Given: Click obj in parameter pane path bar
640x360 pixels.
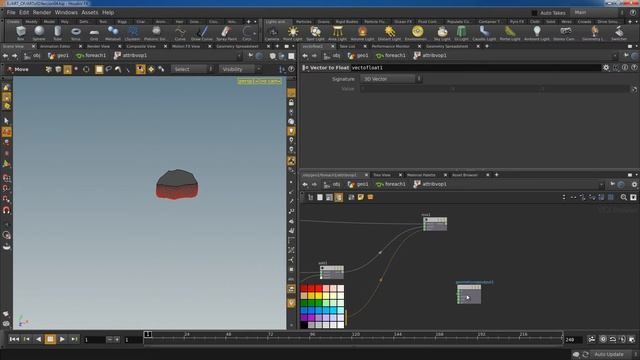Looking at the screenshot, I should point(332,56).
